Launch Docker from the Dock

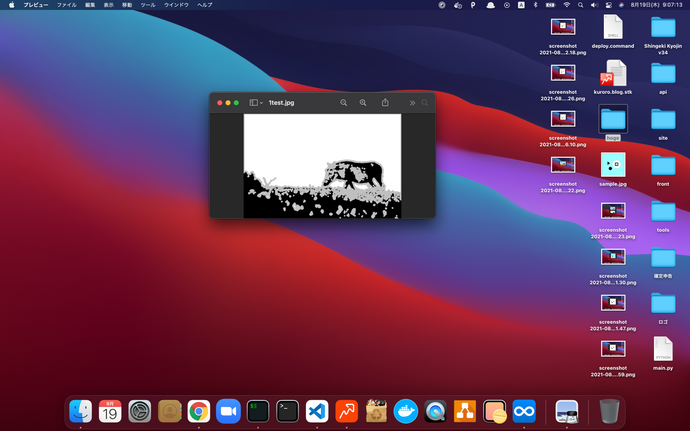pos(406,411)
